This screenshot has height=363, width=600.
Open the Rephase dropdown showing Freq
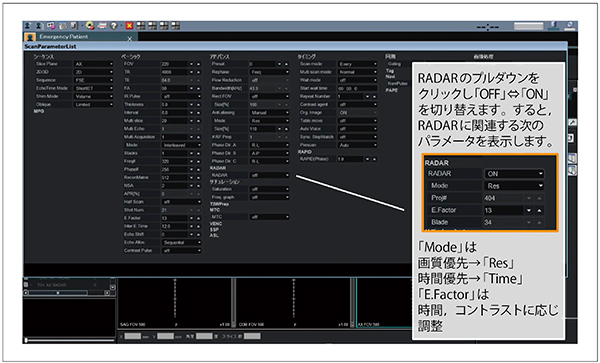[x=269, y=72]
